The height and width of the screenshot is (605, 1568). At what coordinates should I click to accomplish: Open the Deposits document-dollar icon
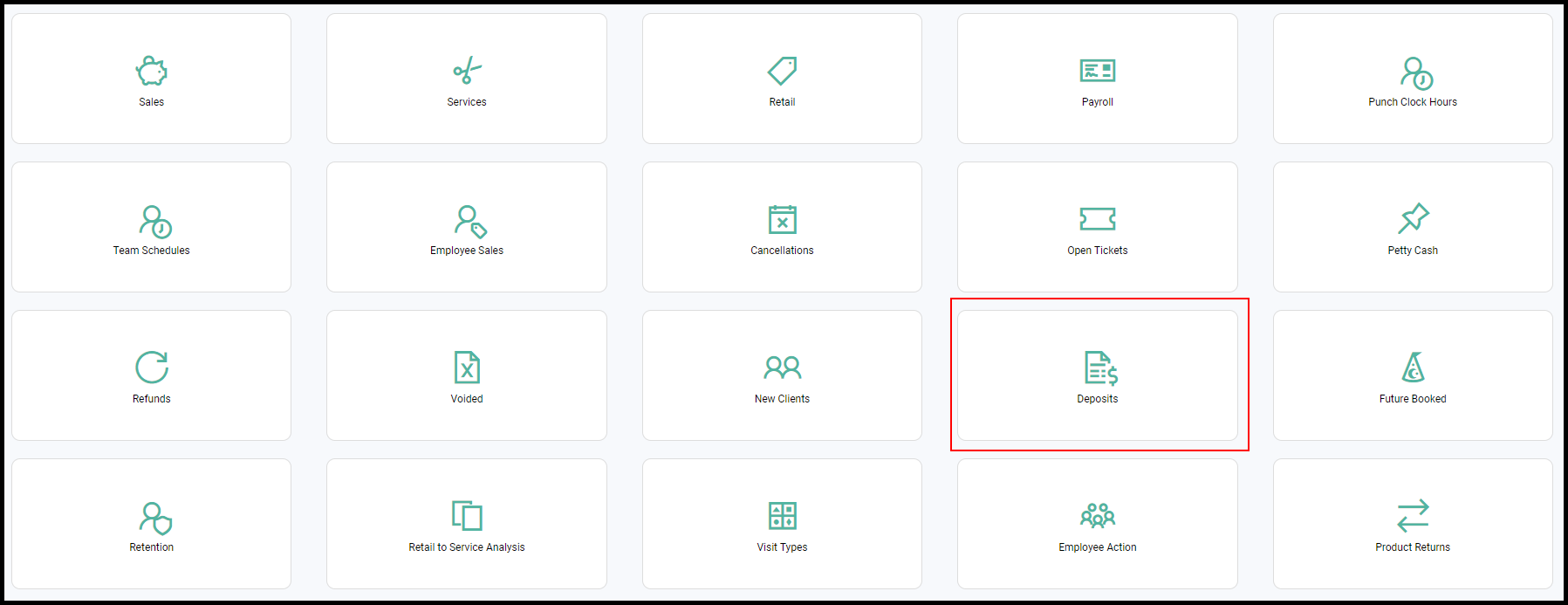pos(1101,368)
